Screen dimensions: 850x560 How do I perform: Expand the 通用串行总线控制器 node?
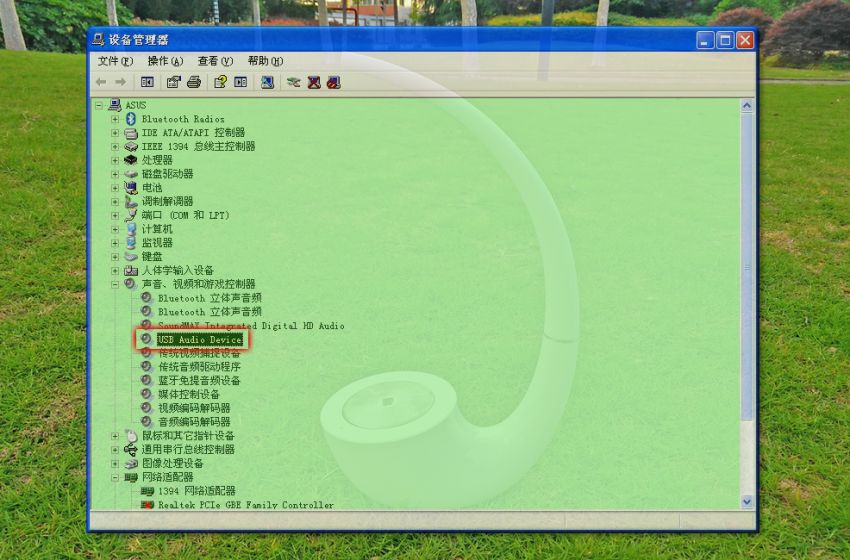[115, 449]
